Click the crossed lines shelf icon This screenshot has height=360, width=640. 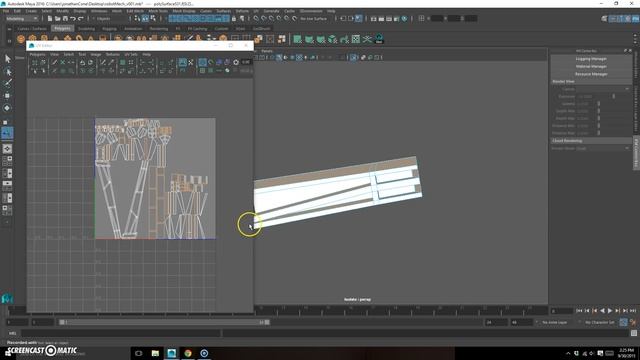pyautogui.click(x=367, y=39)
